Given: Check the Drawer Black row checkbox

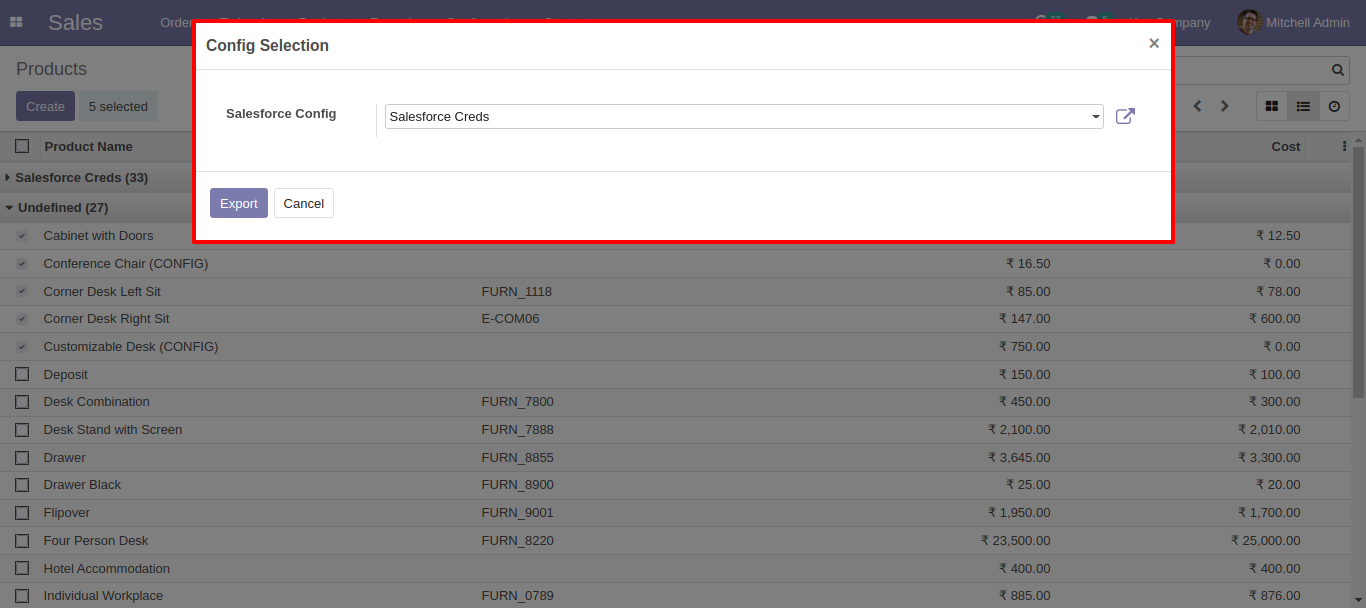Looking at the screenshot, I should click(22, 485).
